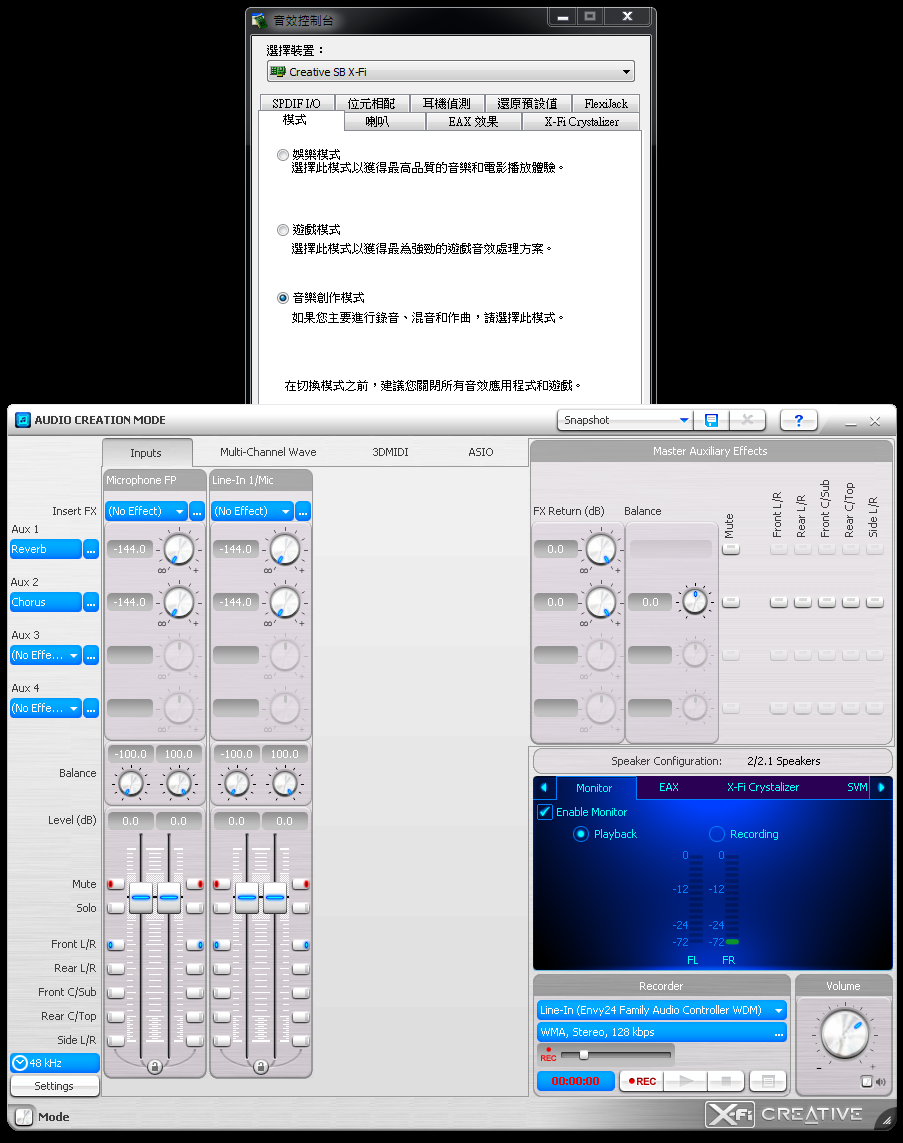The width and height of the screenshot is (903, 1143).
Task: Mute Microphone FP left channel
Action: (x=115, y=884)
